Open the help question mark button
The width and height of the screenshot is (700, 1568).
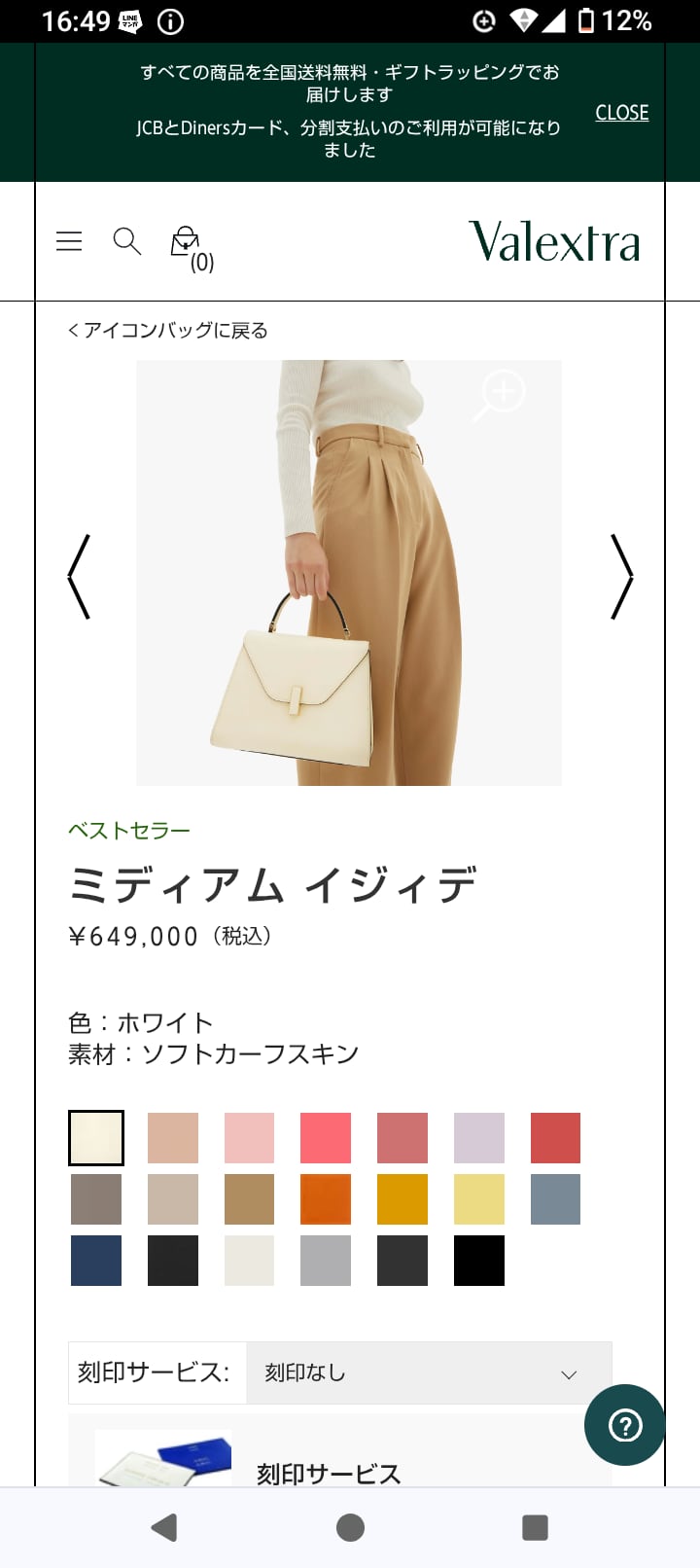(x=624, y=1425)
